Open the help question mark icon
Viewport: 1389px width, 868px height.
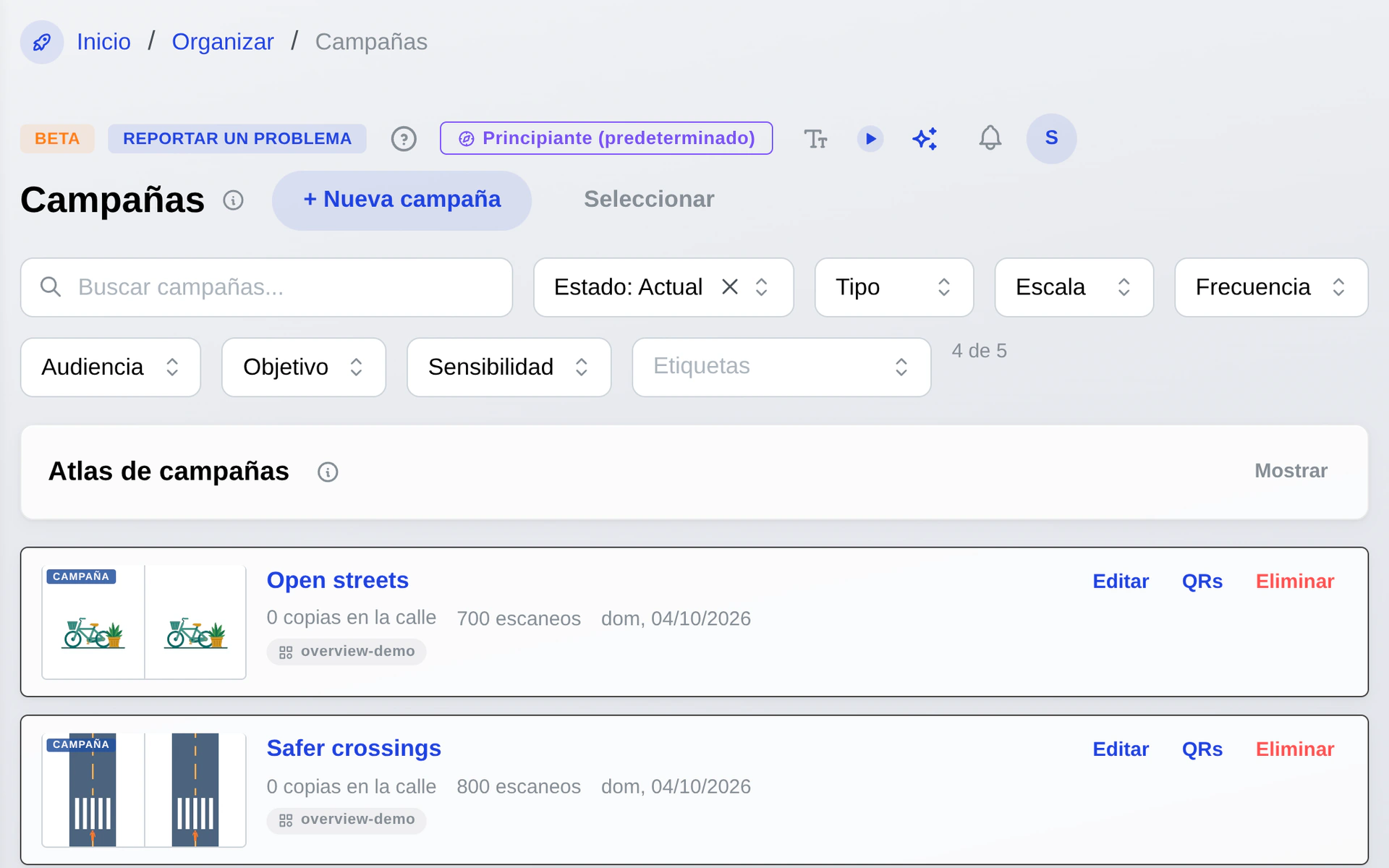[404, 138]
